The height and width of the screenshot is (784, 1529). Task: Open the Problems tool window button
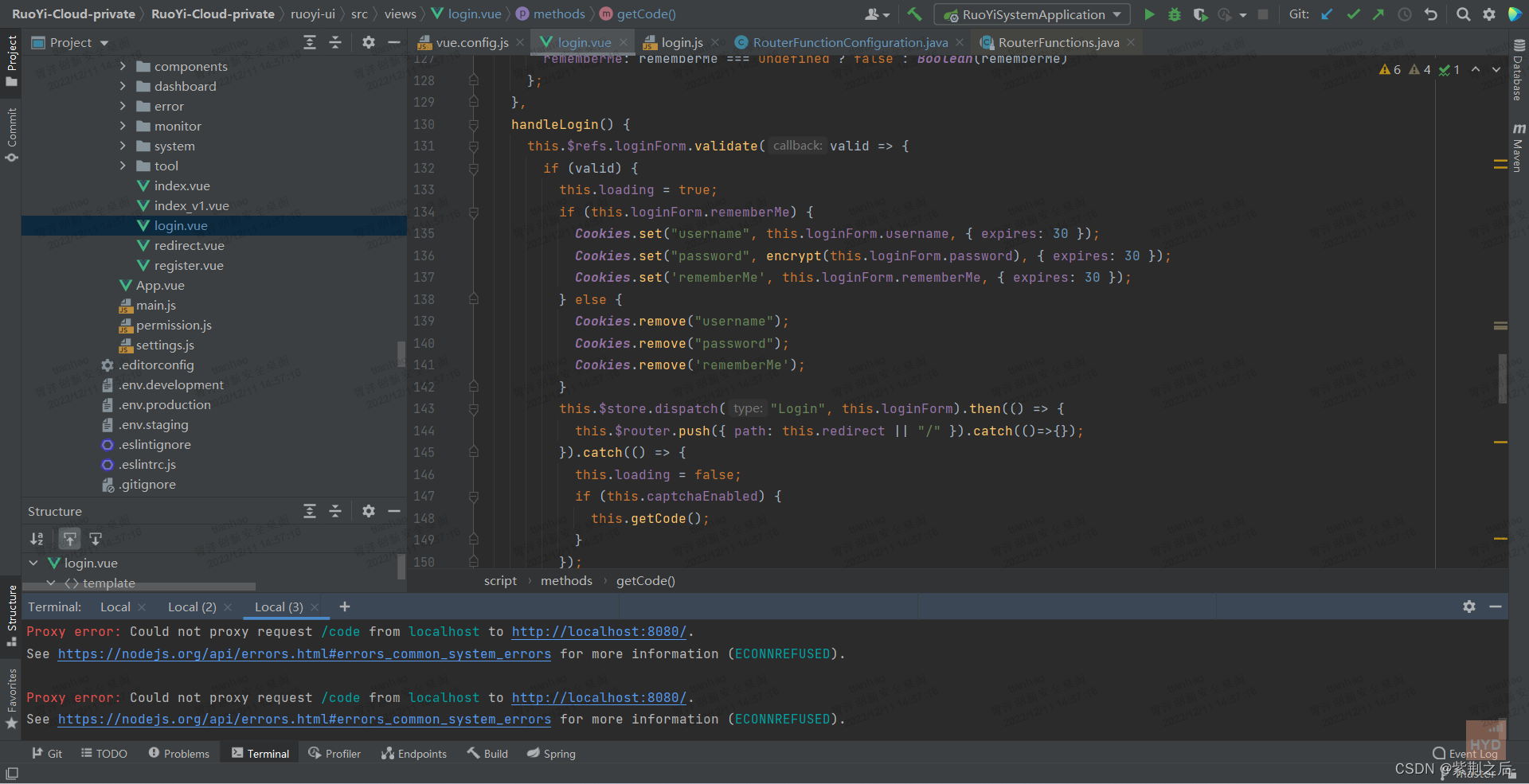[x=179, y=753]
